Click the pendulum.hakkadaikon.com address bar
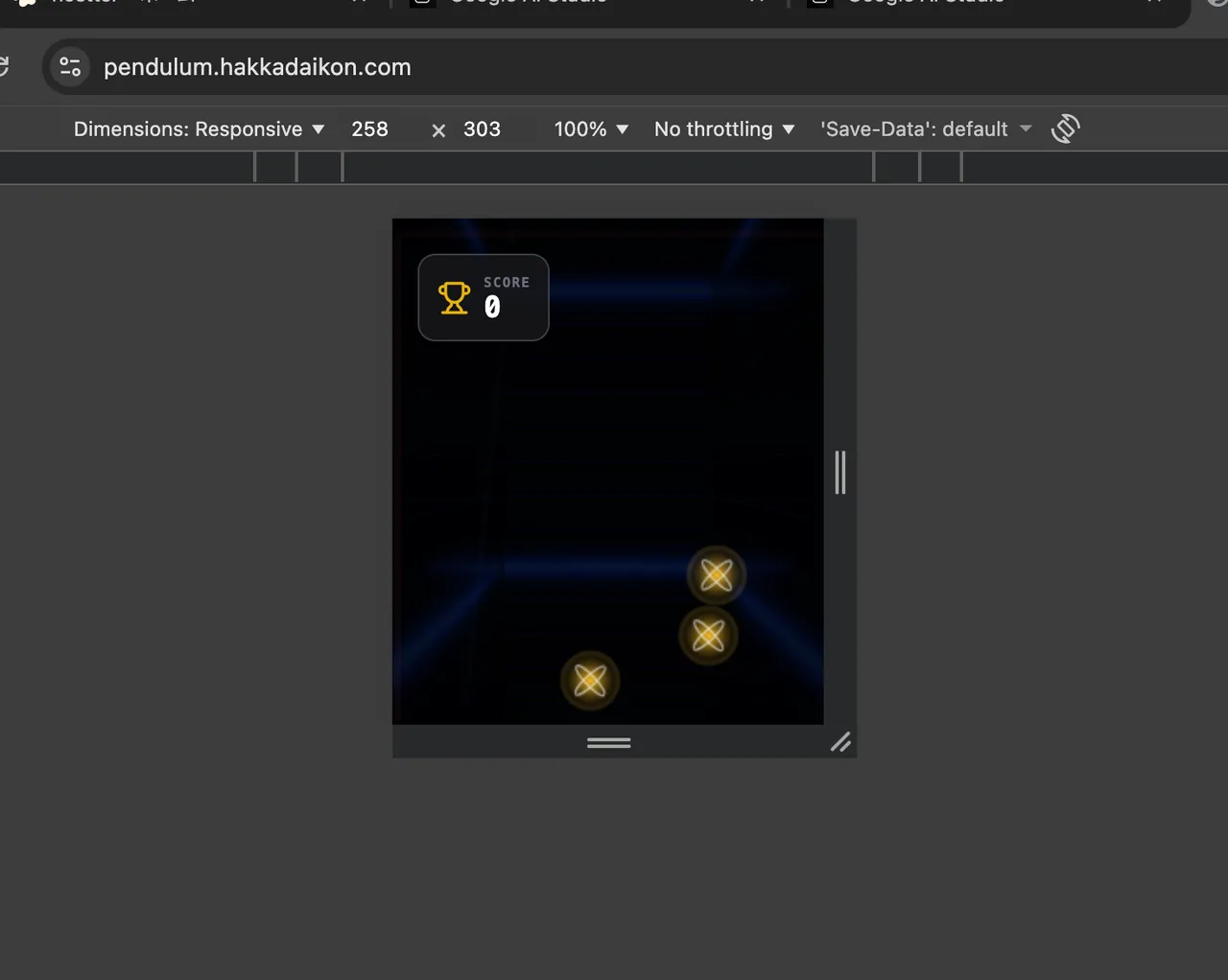Viewport: 1228px width, 980px height. click(x=257, y=67)
